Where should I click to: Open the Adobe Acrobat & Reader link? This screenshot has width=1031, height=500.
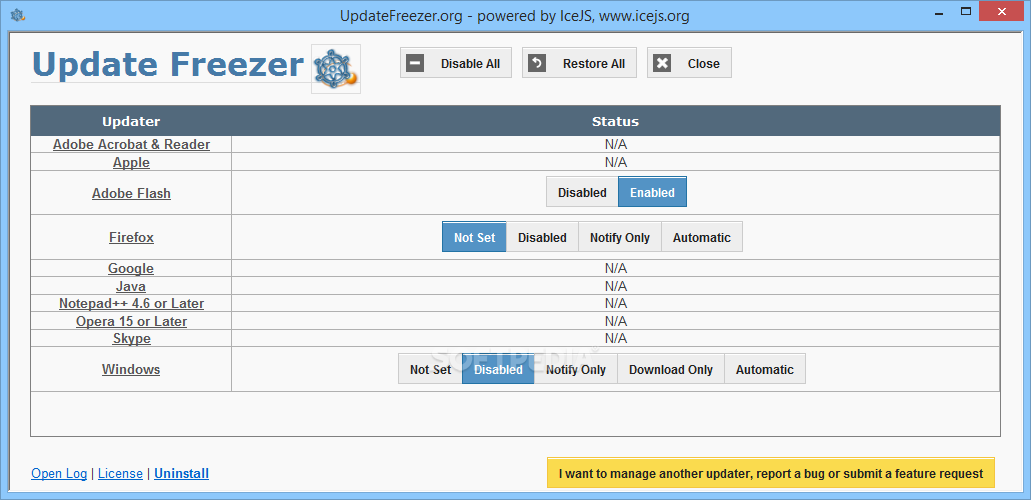coord(132,145)
